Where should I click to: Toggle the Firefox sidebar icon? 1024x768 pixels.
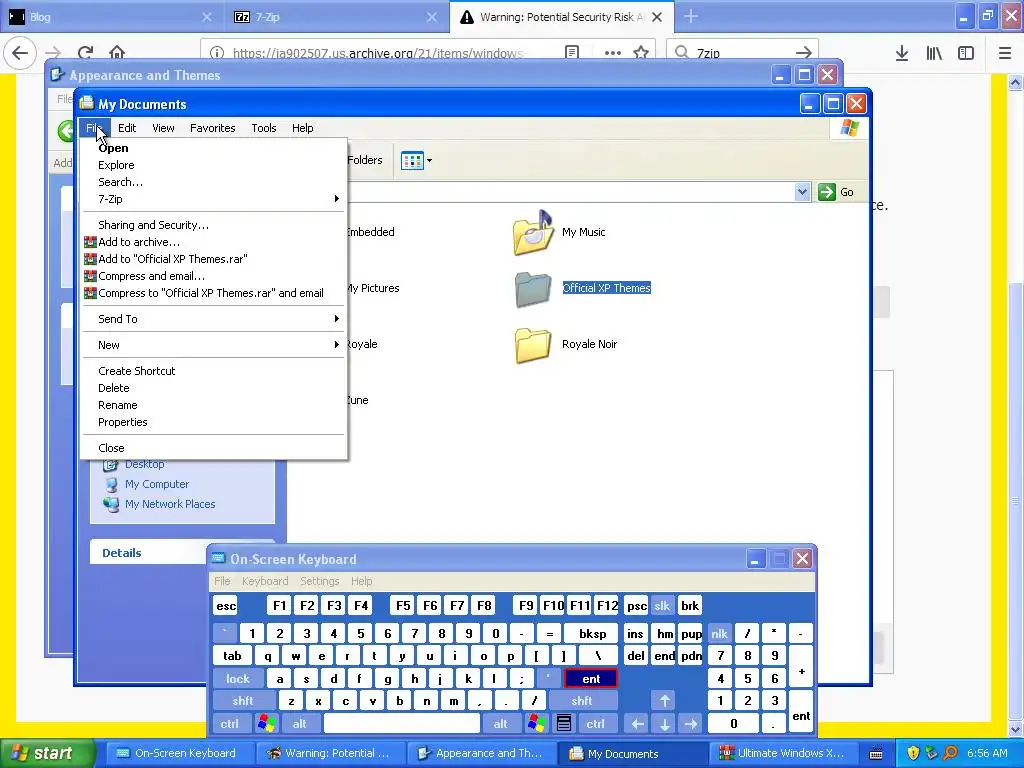click(966, 53)
